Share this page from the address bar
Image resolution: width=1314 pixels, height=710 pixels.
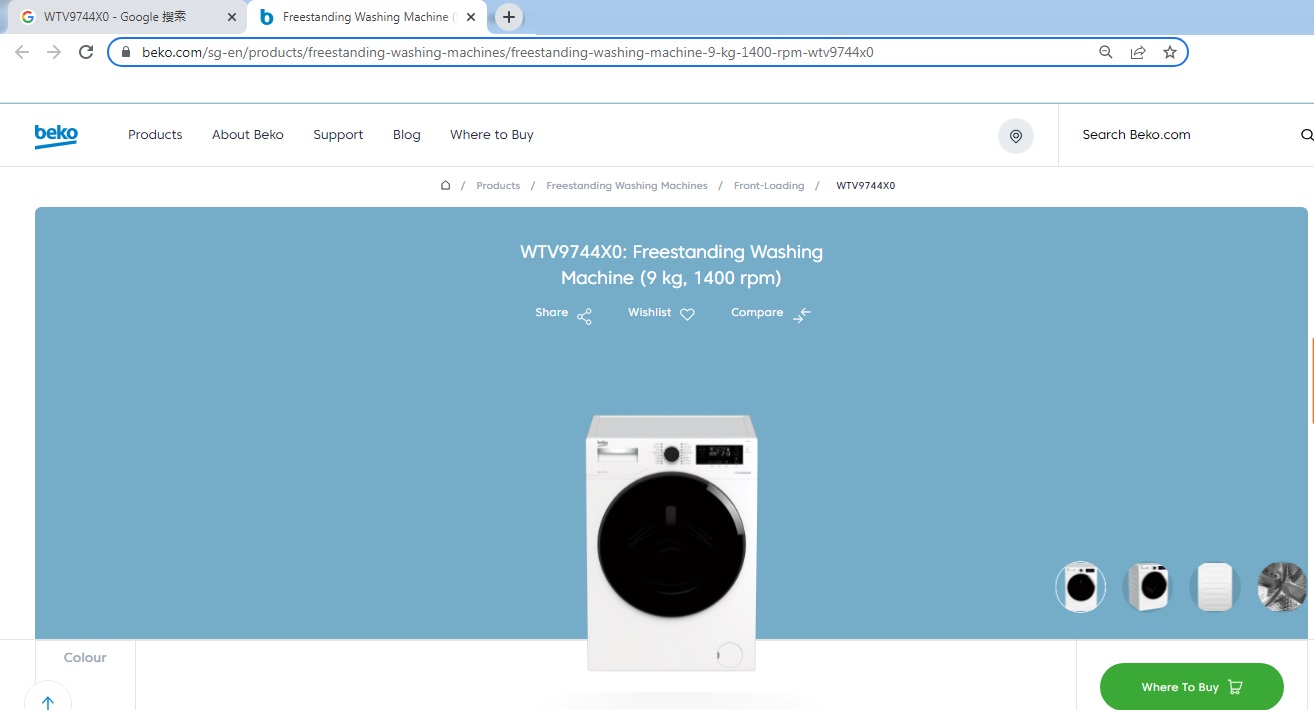[1138, 52]
